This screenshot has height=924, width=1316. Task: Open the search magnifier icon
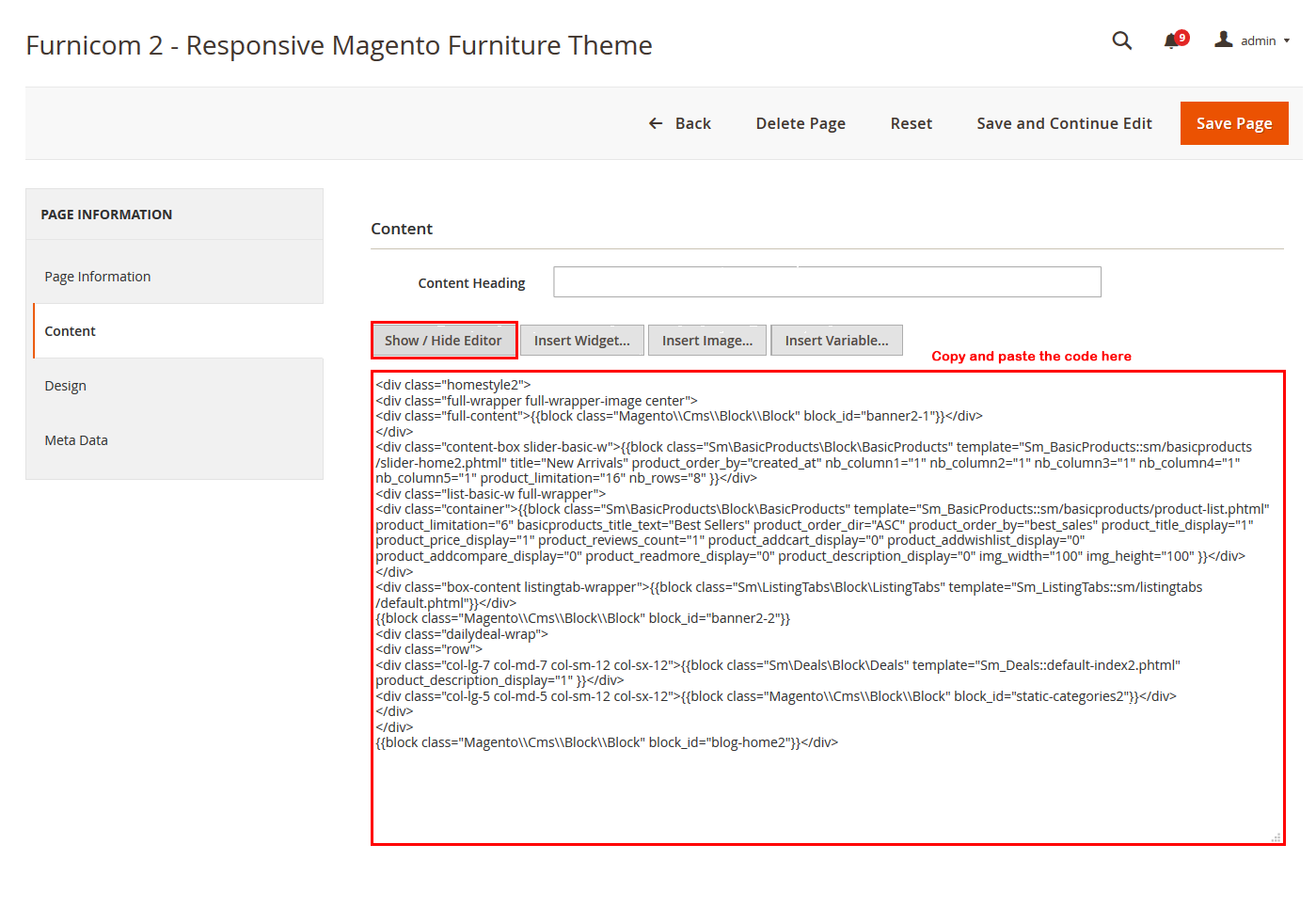[x=1121, y=40]
